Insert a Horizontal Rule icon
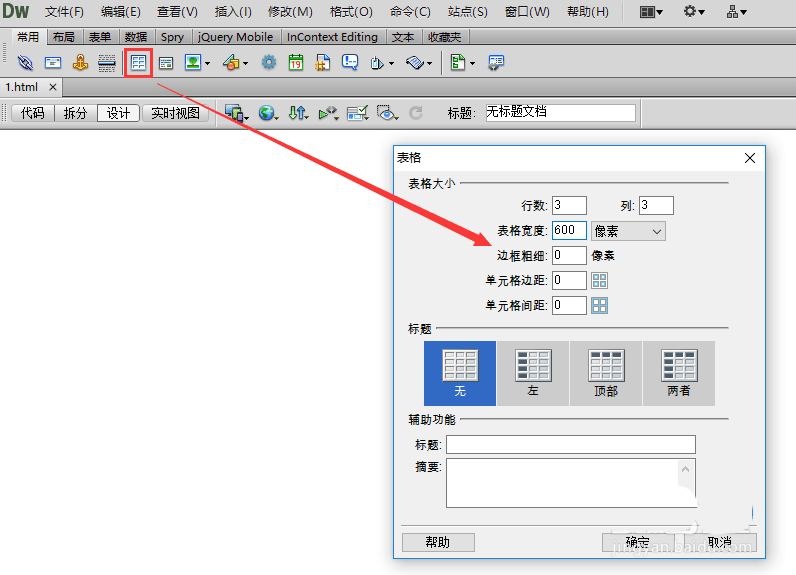The width and height of the screenshot is (796, 575). tap(107, 63)
